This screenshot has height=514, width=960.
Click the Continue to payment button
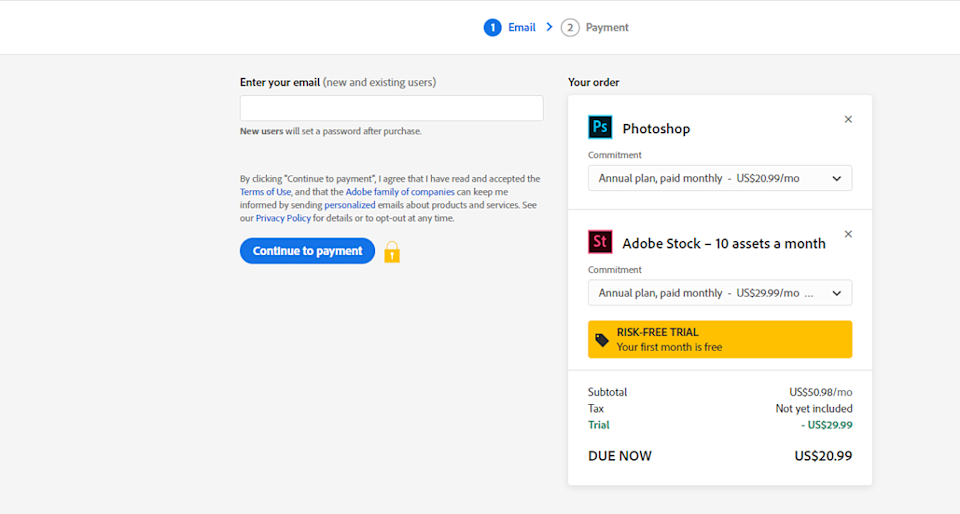point(307,251)
